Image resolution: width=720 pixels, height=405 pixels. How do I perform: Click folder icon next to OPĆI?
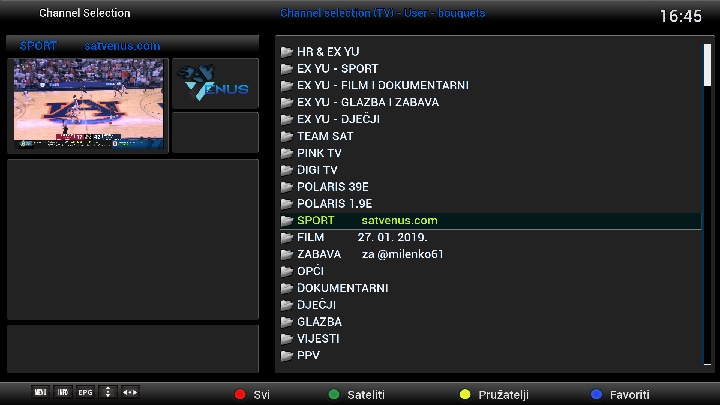coord(287,271)
